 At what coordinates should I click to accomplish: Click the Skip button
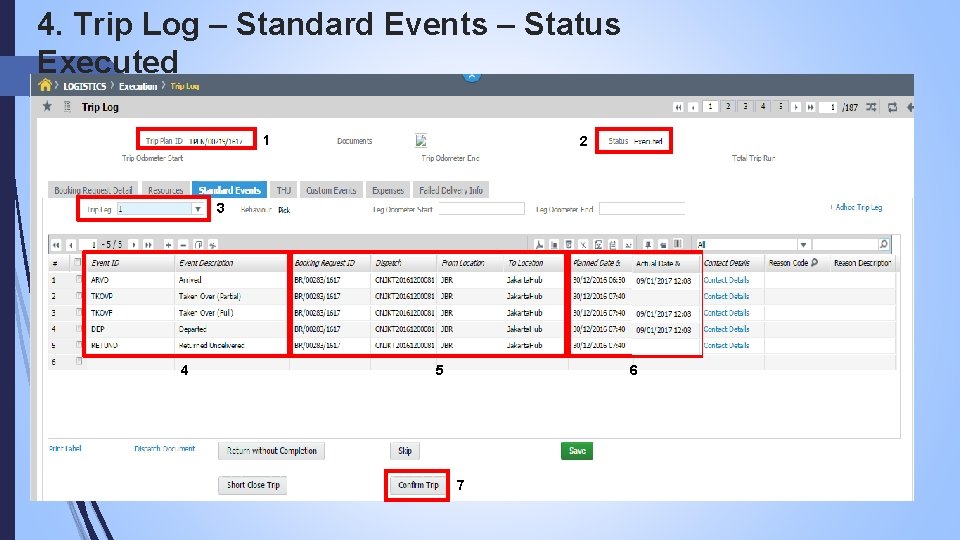click(405, 451)
